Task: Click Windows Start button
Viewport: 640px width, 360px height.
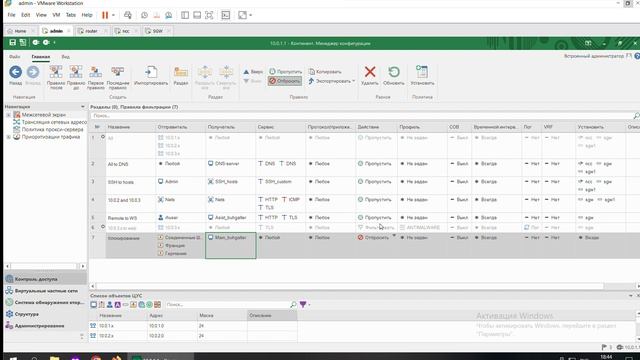Action: 13,358
